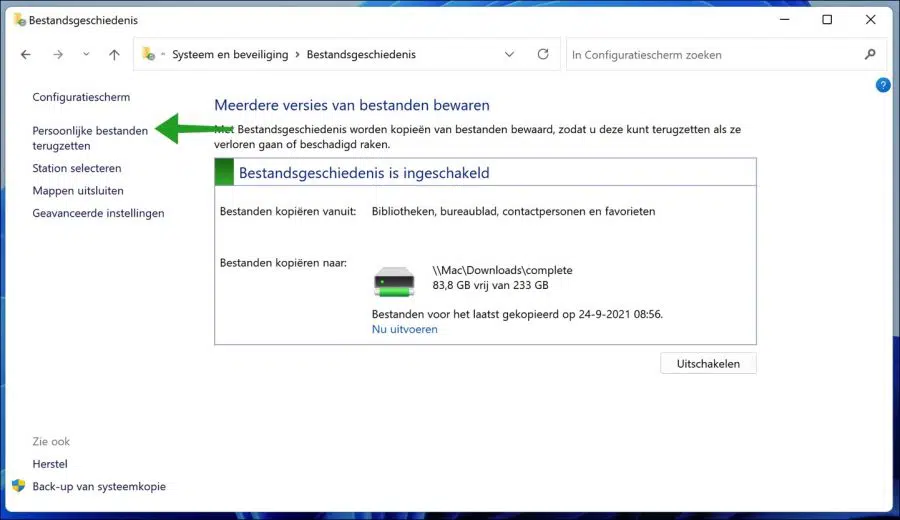Click the network drive icon
900x520 pixels.
(x=394, y=281)
